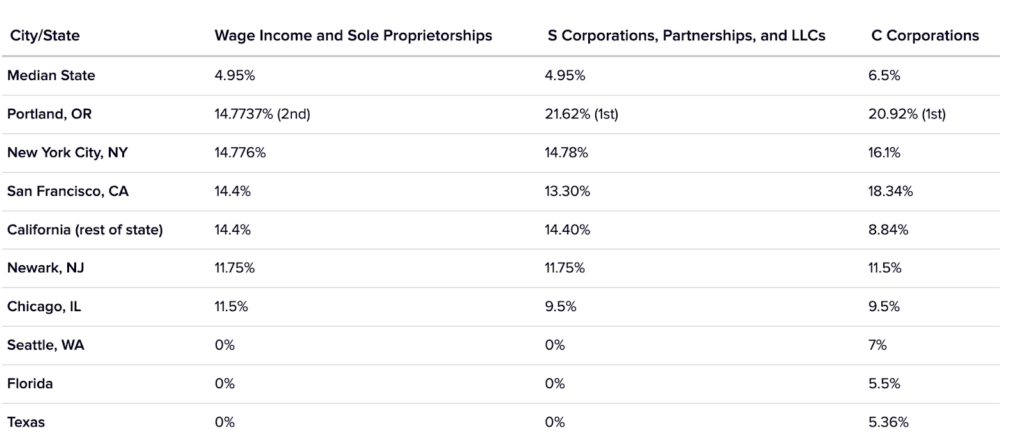Select the Florida row label
Image resolution: width=1024 pixels, height=447 pixels.
[x=30, y=383]
